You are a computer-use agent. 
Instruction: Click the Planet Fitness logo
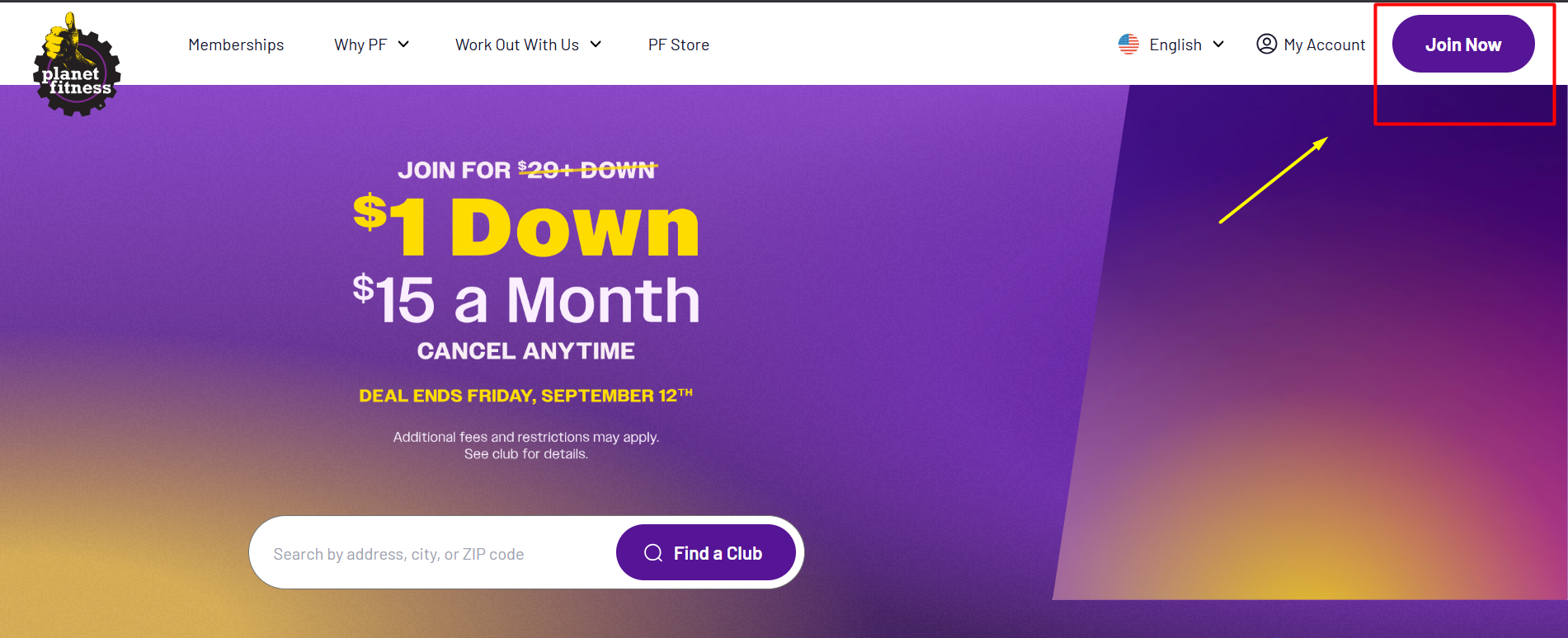click(x=77, y=66)
